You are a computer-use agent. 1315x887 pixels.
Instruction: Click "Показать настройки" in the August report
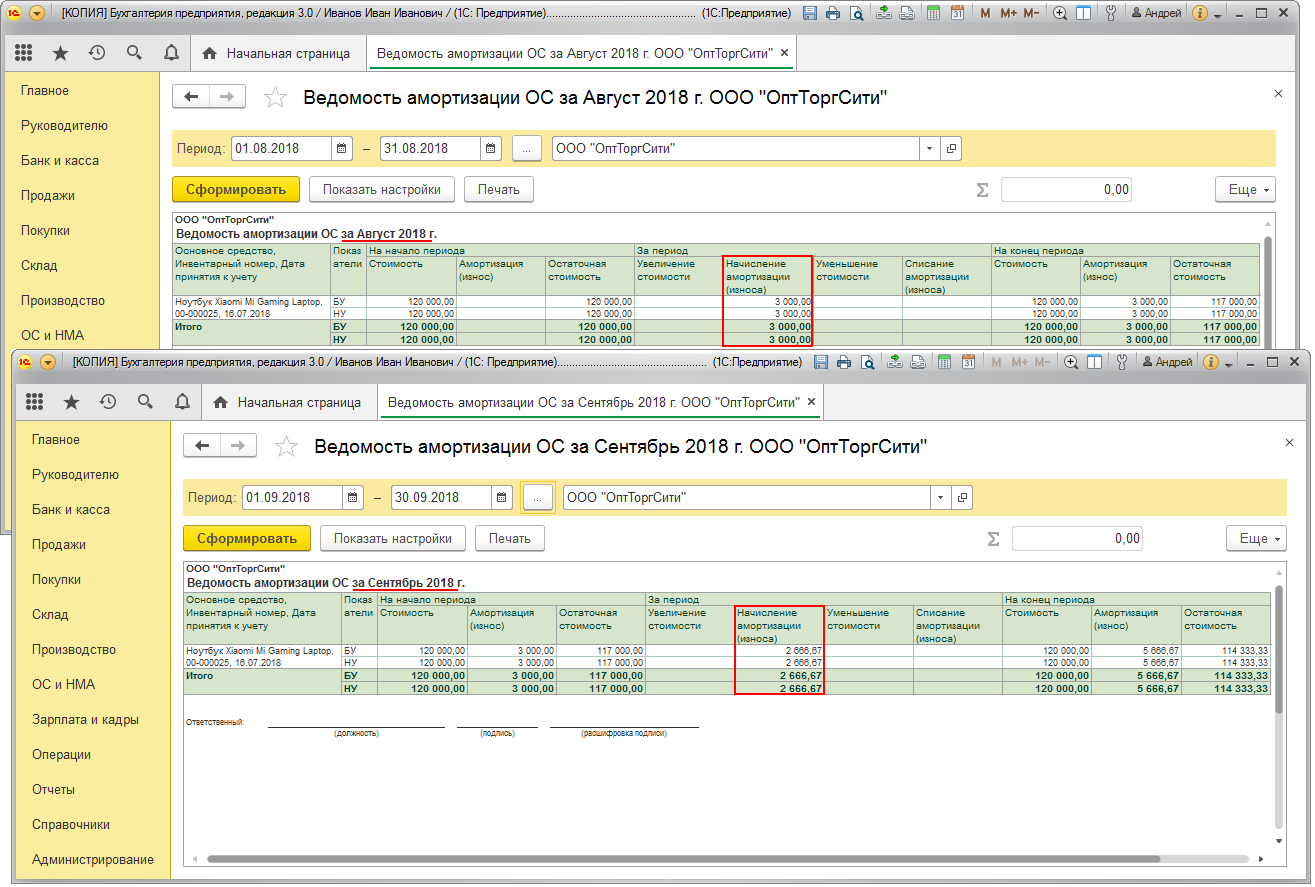(381, 189)
